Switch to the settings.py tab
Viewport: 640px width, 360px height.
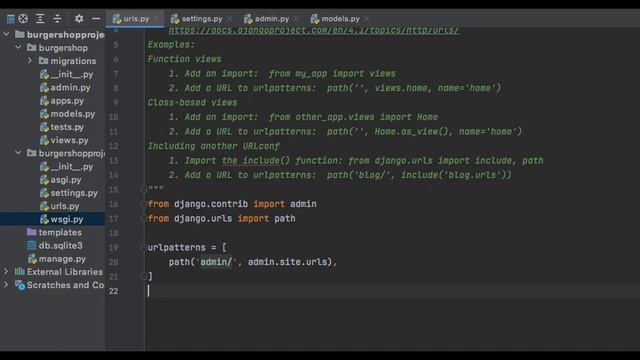(x=202, y=19)
